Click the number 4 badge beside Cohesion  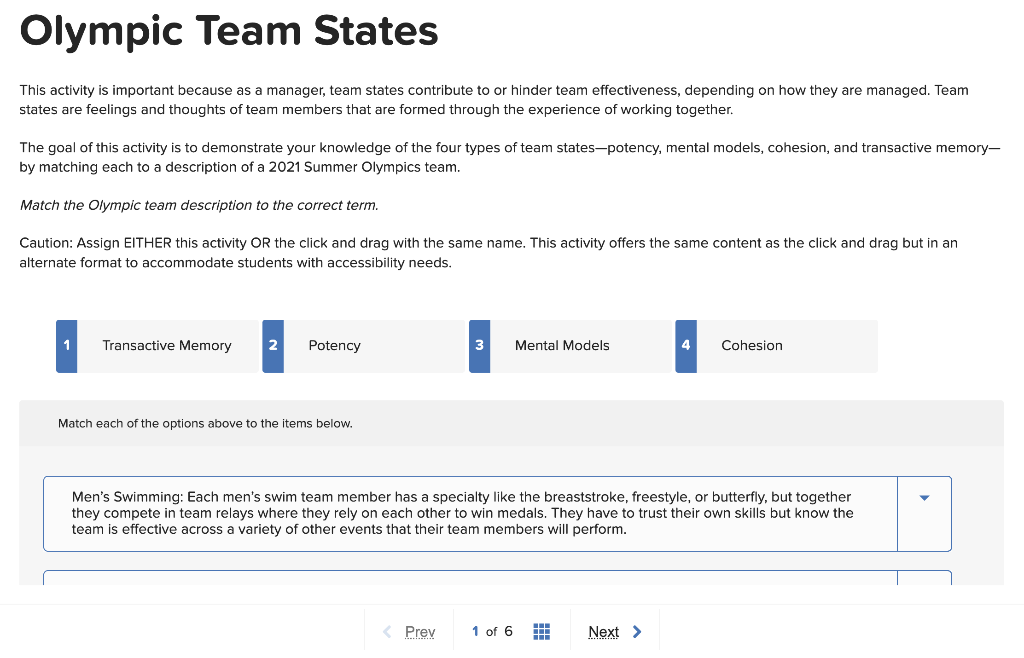click(686, 345)
